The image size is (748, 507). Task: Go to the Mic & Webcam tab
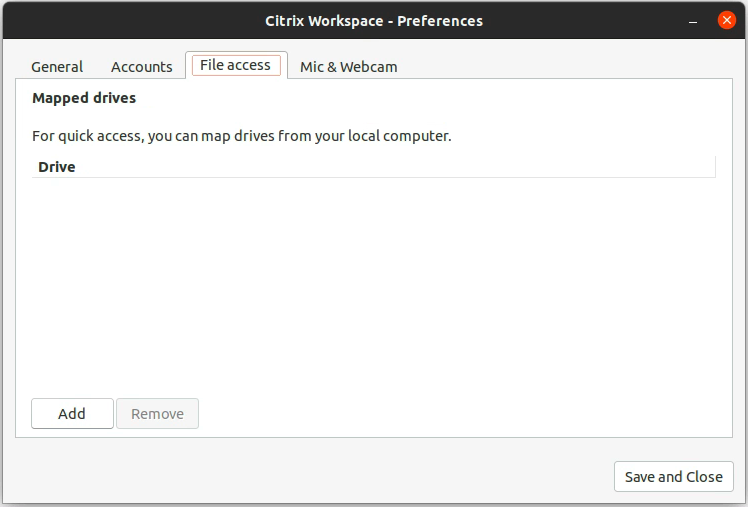click(349, 67)
